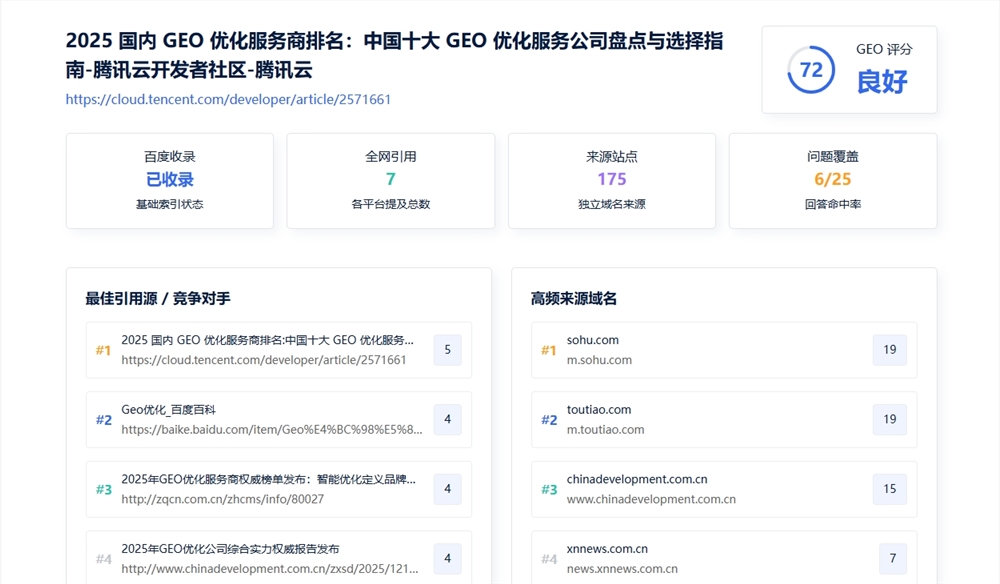This screenshot has width=1000, height=584.
Task: Open the 全网引用 citation count card
Action: (390, 180)
